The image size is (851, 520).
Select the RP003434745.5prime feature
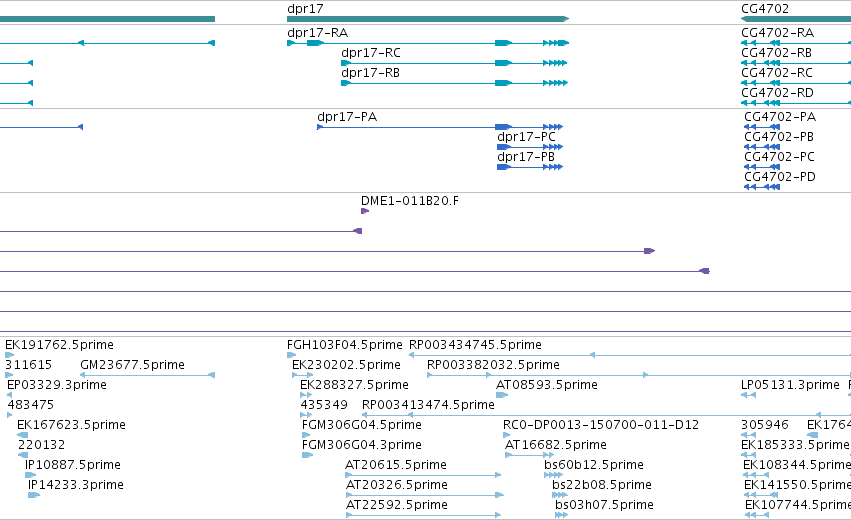click(475, 345)
